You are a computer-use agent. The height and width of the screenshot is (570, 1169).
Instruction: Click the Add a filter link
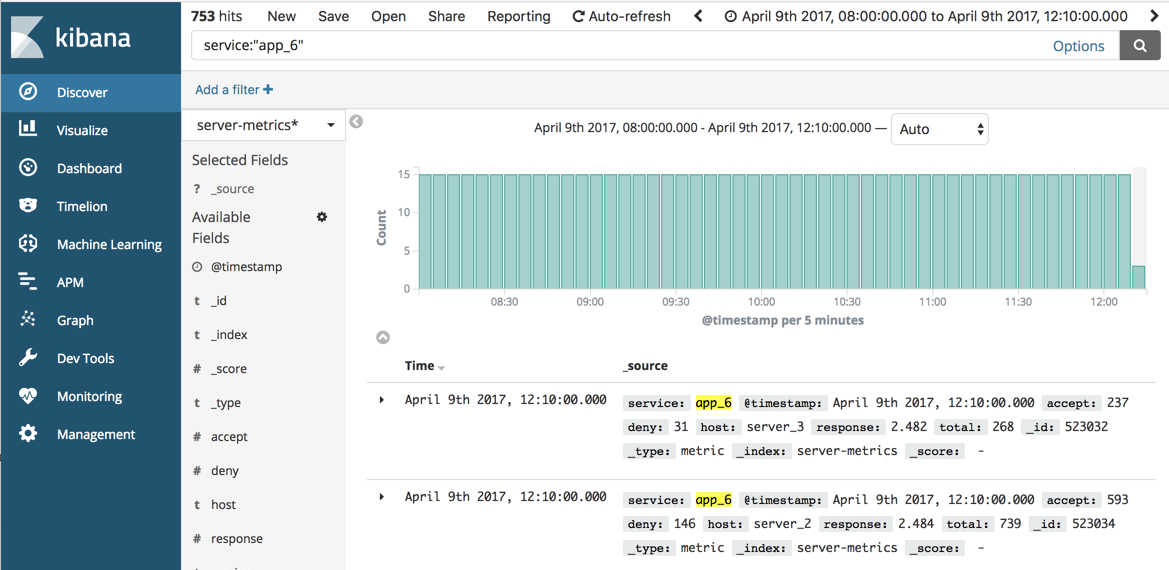(x=233, y=90)
